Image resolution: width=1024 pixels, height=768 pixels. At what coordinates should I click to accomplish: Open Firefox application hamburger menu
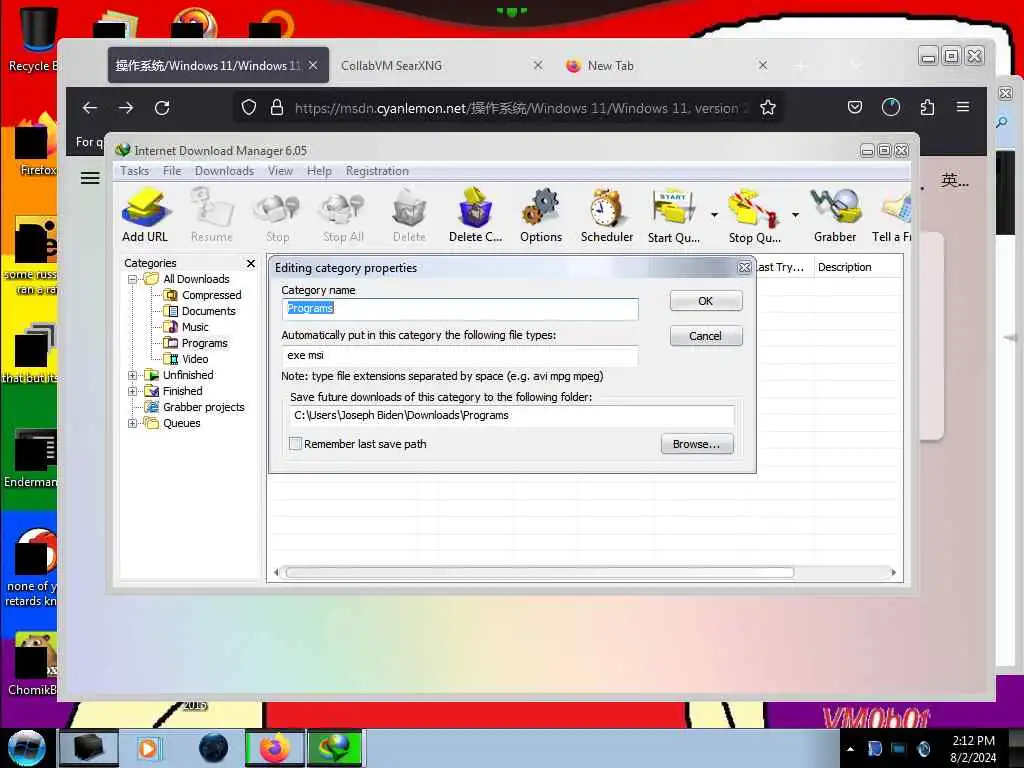point(963,107)
